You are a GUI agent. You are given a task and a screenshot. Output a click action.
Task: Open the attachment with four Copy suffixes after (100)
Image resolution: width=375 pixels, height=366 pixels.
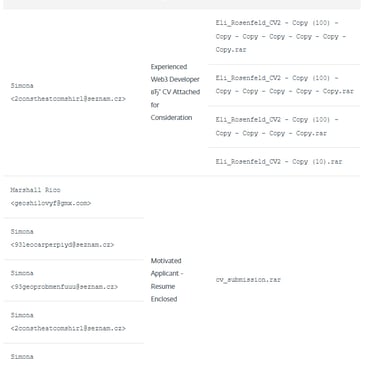coord(277,126)
